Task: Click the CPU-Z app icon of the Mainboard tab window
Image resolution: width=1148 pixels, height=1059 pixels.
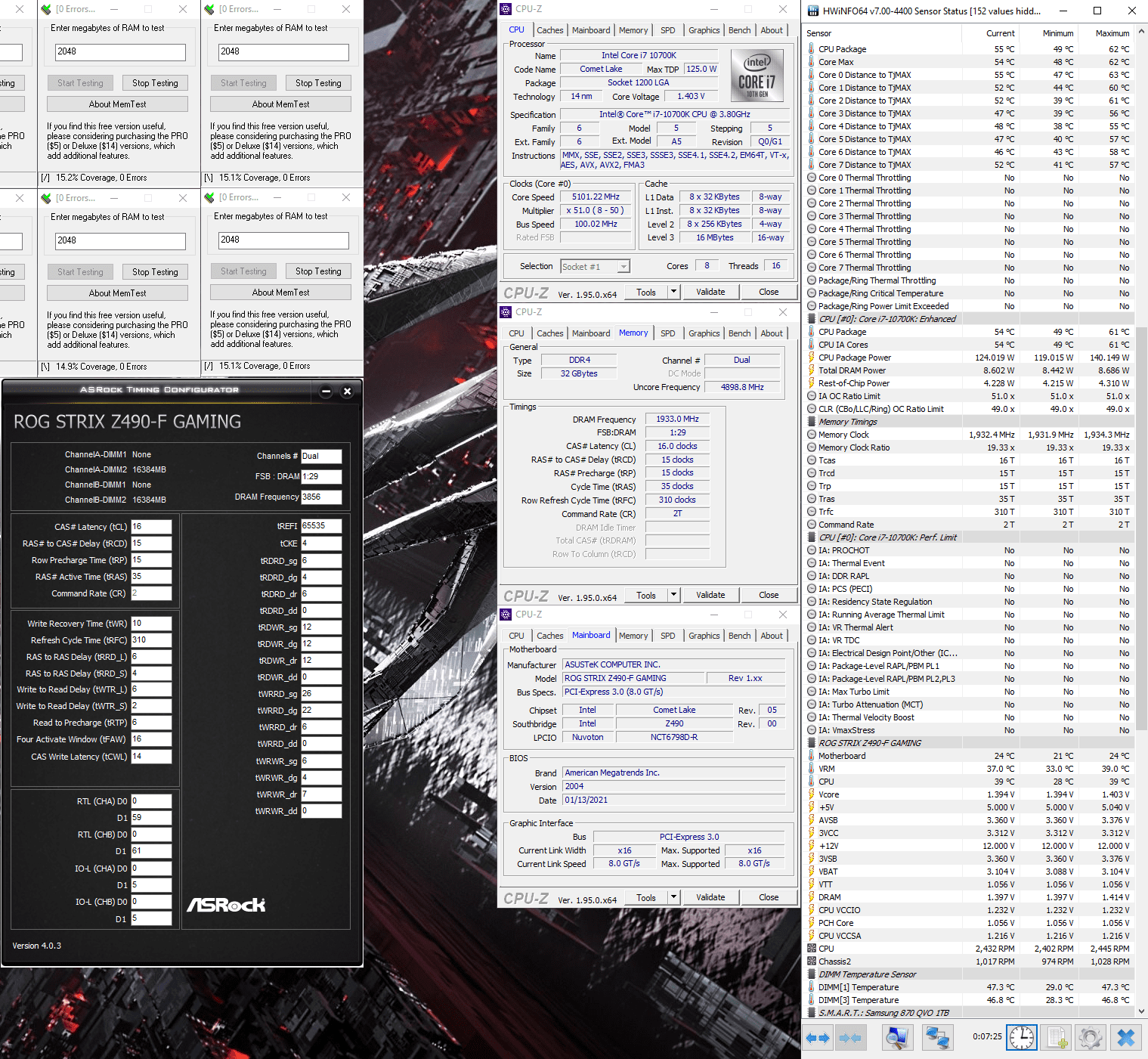Action: point(506,615)
